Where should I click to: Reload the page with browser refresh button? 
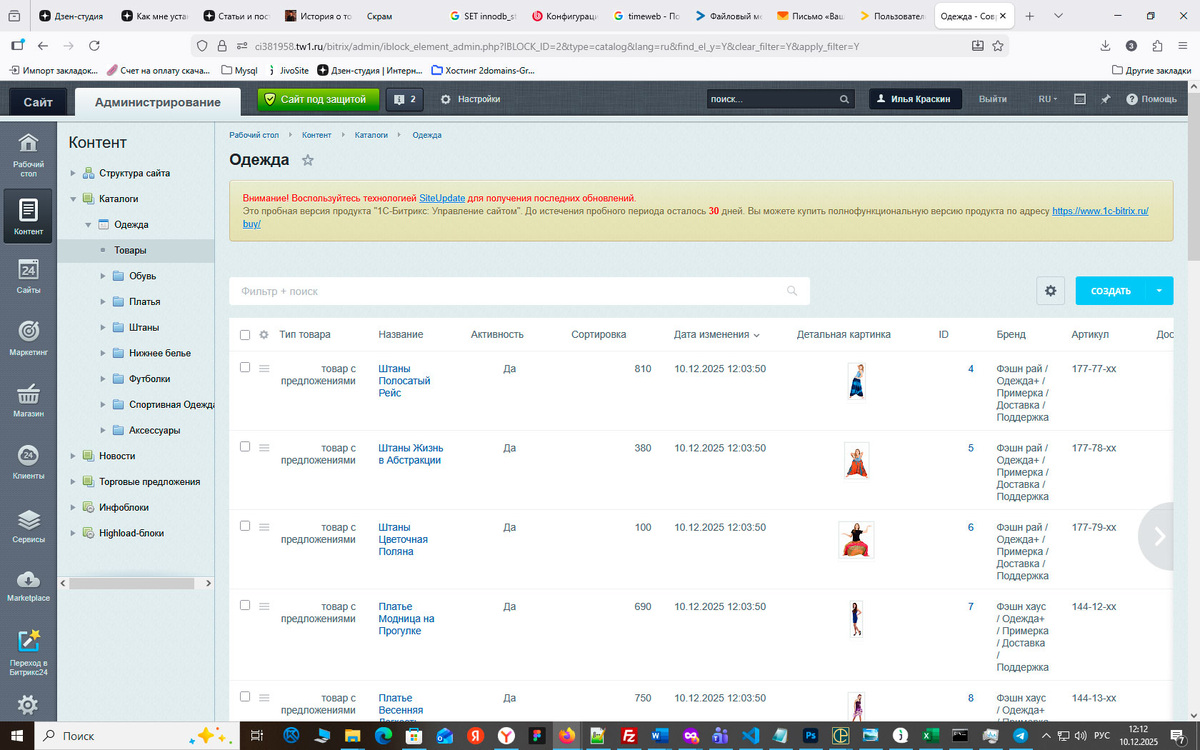pos(94,46)
